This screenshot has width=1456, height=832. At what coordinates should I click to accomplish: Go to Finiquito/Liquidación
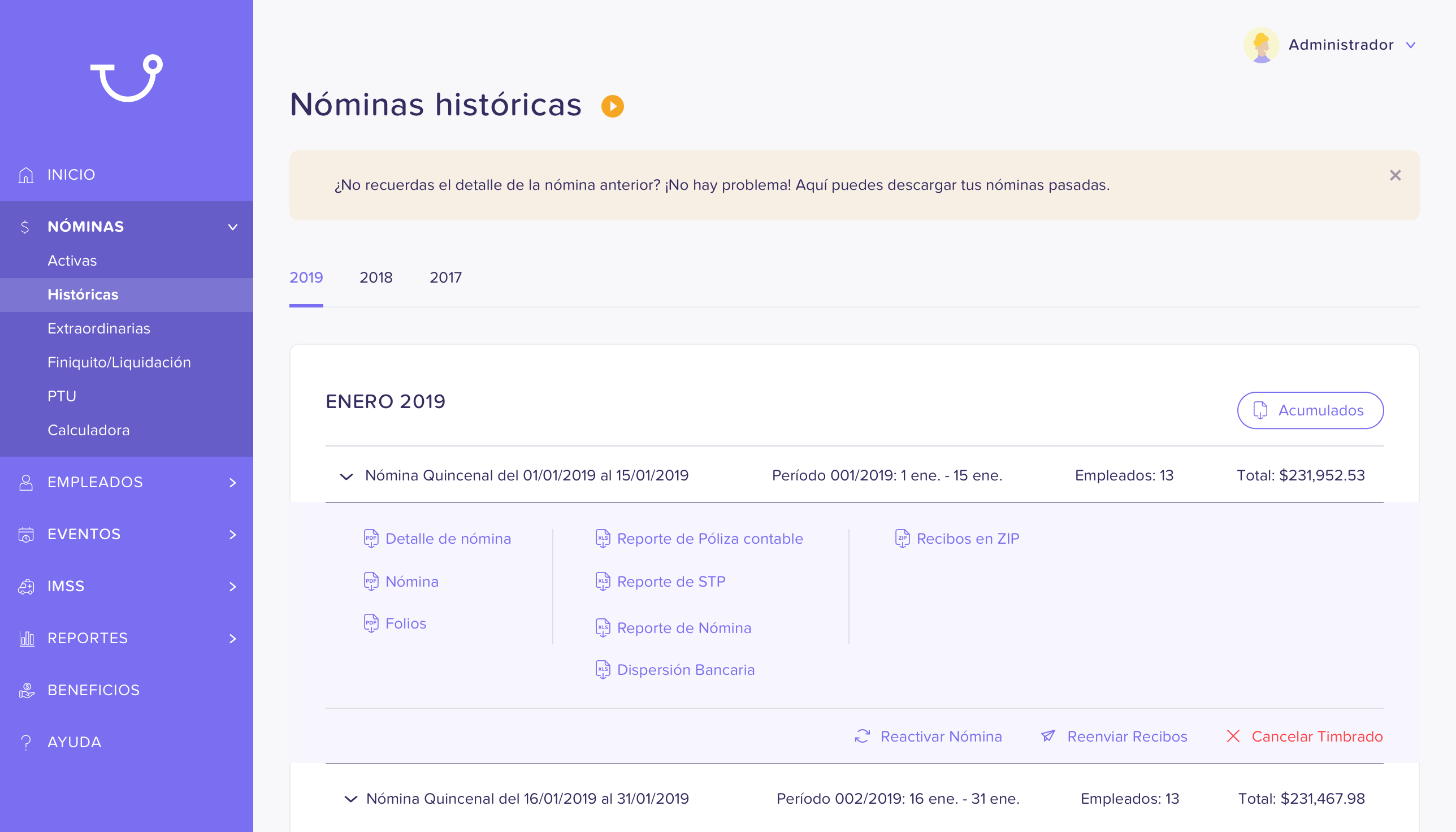(119, 362)
